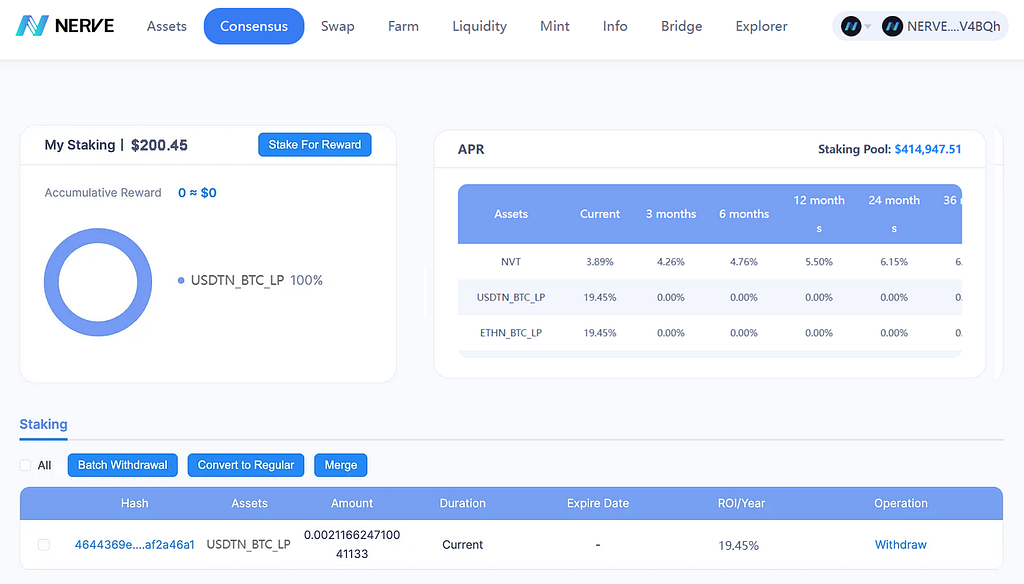The width and height of the screenshot is (1024, 584).
Task: Open transaction hash 4644369e....af2a46a1
Action: 135,545
